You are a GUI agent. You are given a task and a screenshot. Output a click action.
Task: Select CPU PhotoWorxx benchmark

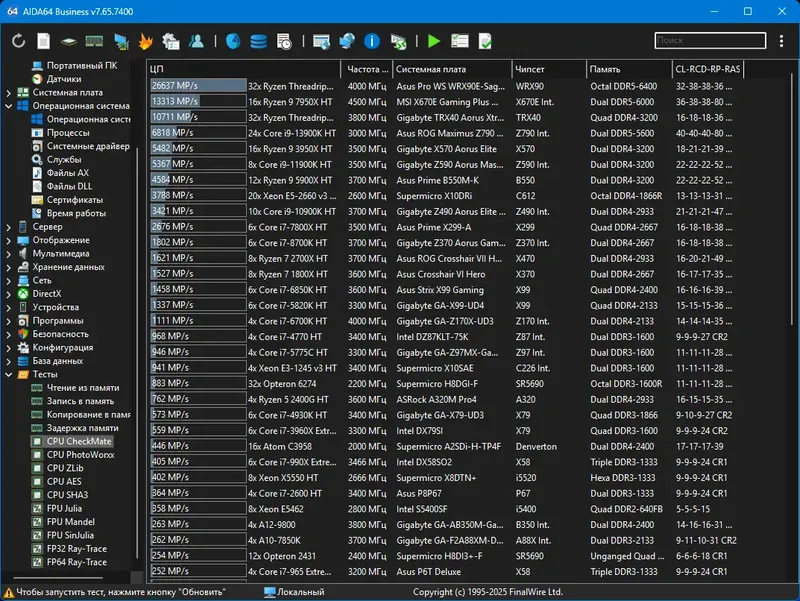[81, 455]
